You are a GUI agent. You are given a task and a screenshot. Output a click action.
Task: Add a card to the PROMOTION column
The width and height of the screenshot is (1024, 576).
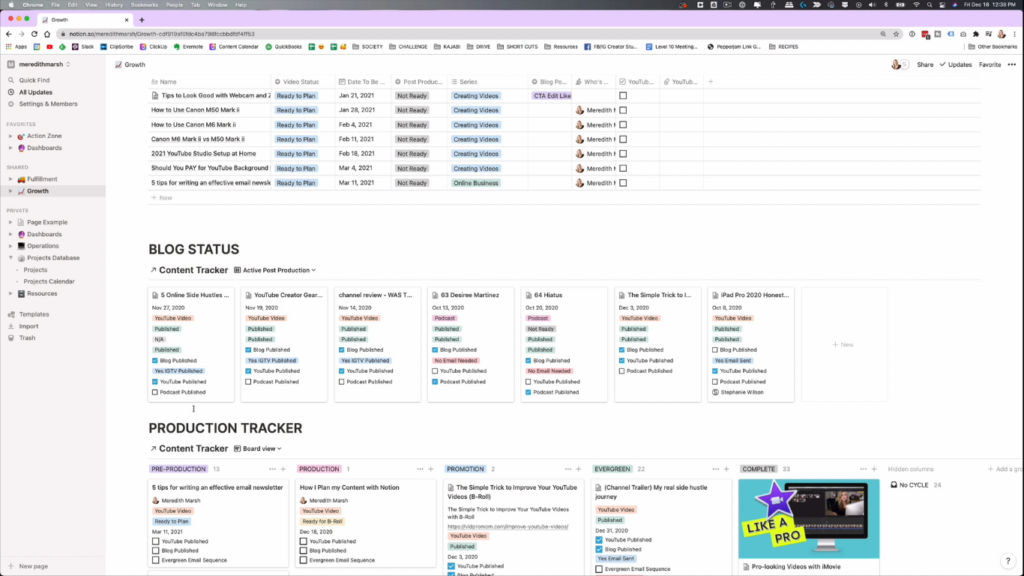coord(579,469)
